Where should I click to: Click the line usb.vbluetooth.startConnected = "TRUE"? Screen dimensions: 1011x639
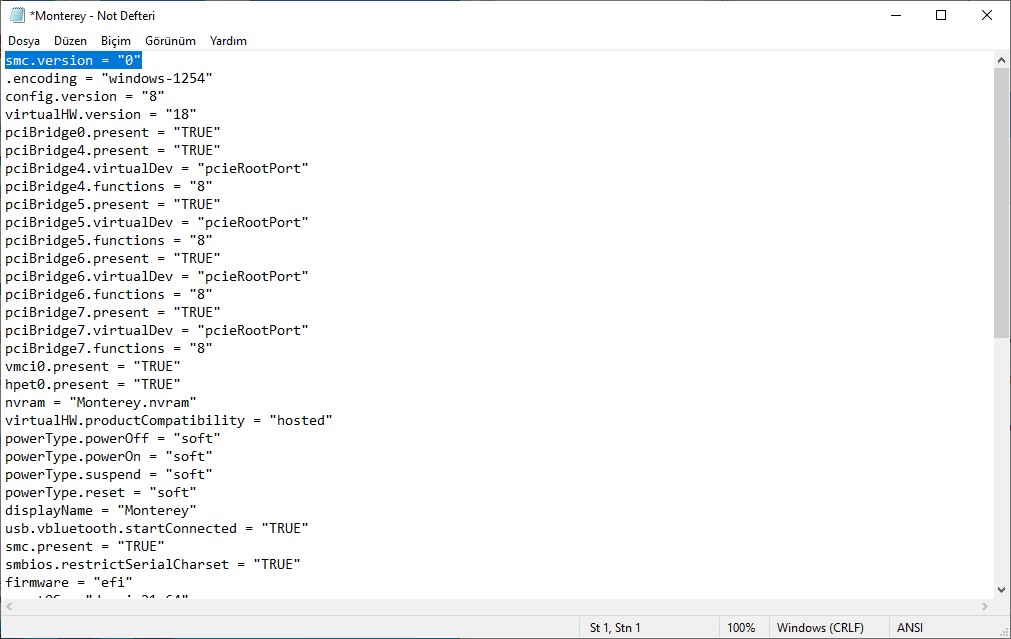[x=157, y=529]
